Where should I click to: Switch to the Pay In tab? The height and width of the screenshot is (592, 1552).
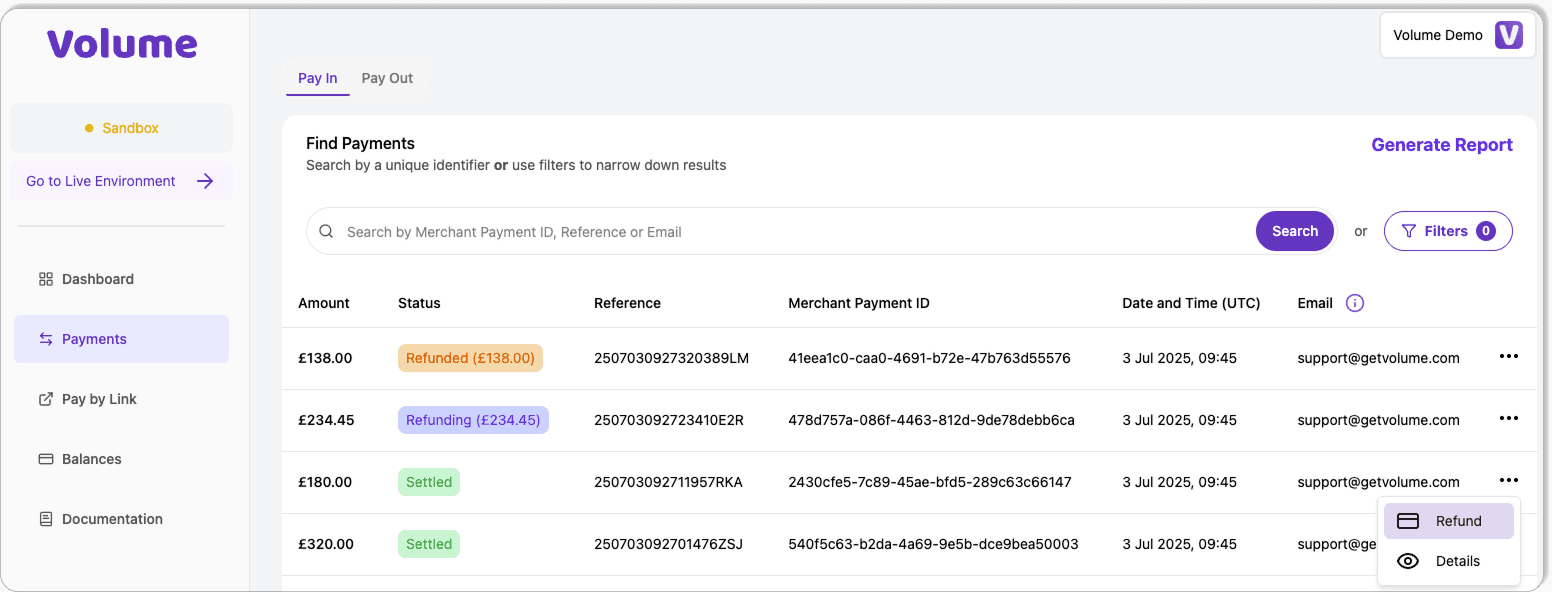[x=318, y=78]
